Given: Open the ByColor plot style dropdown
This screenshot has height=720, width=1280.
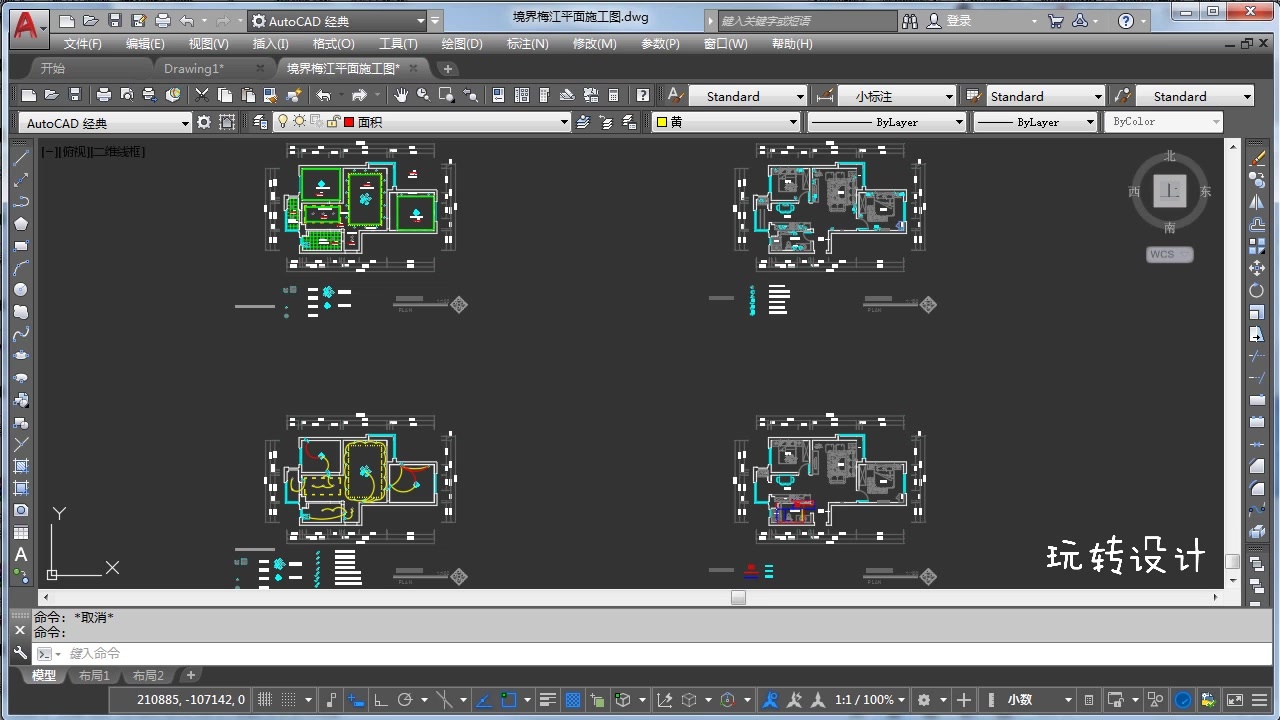Looking at the screenshot, I should (x=1164, y=122).
